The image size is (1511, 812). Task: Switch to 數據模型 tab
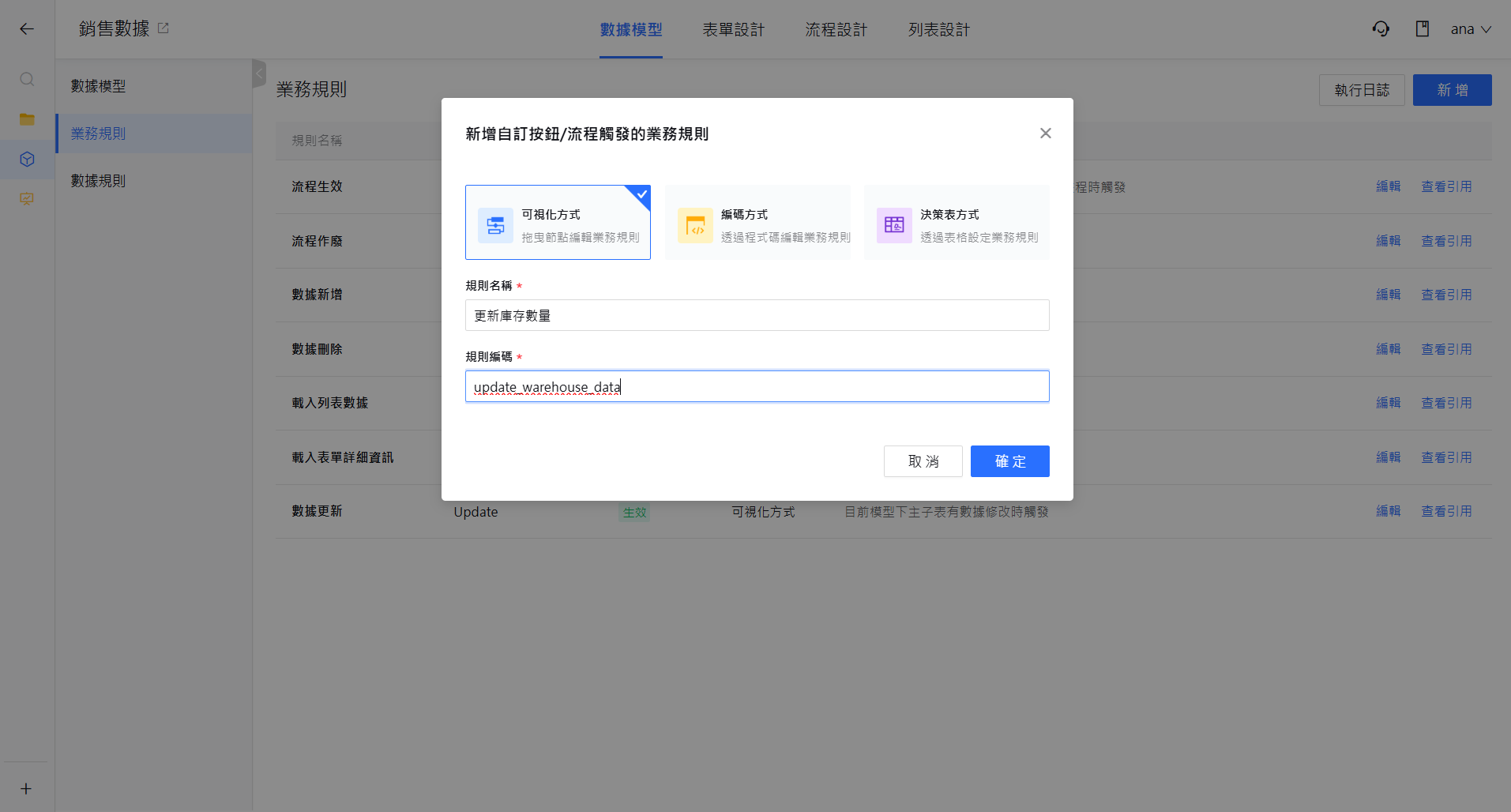click(x=631, y=30)
